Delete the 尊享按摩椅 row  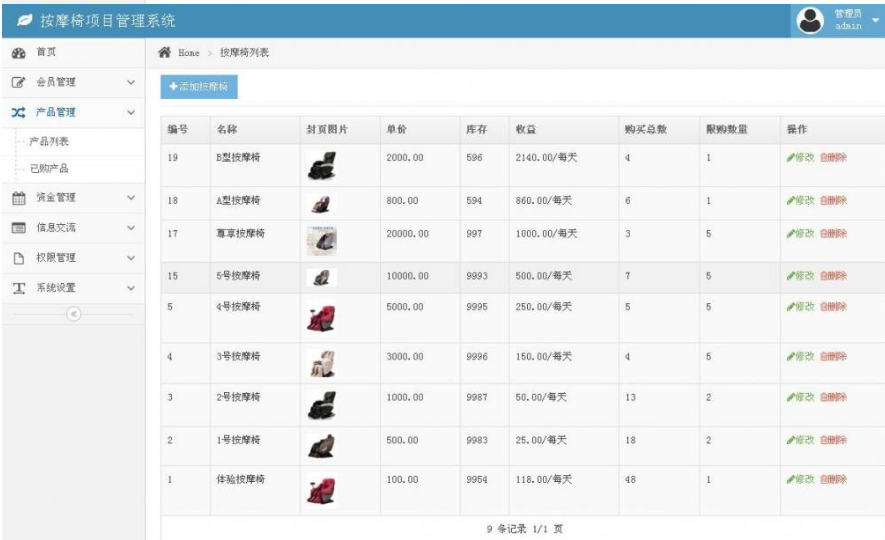(x=833, y=233)
